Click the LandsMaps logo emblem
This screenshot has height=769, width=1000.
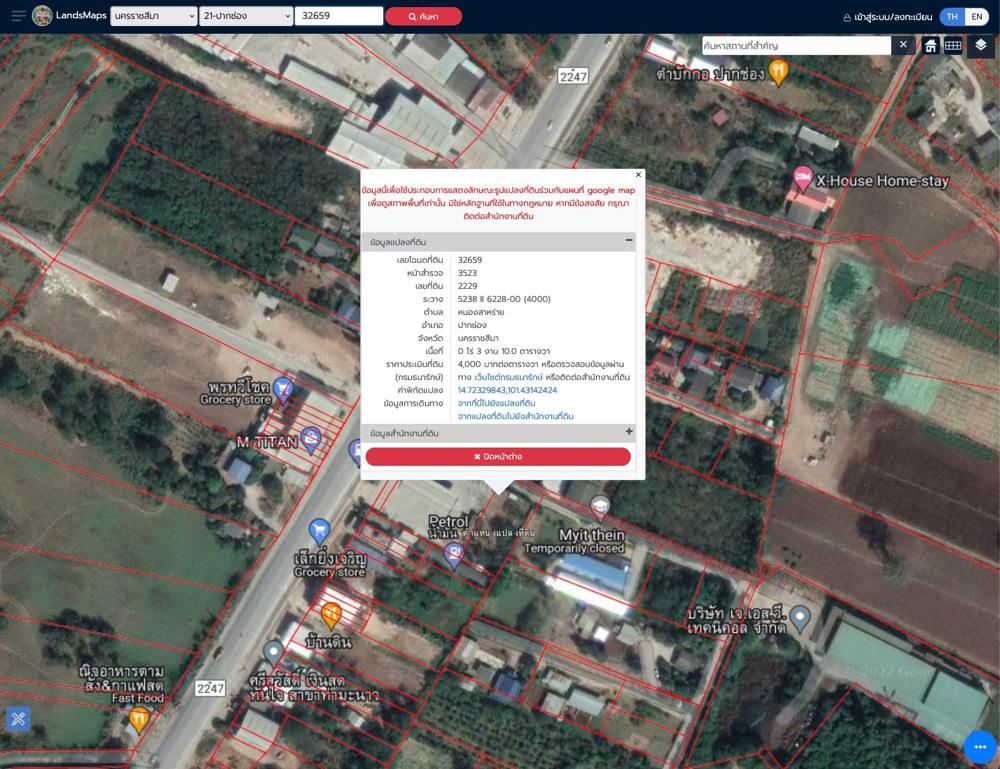(42, 16)
